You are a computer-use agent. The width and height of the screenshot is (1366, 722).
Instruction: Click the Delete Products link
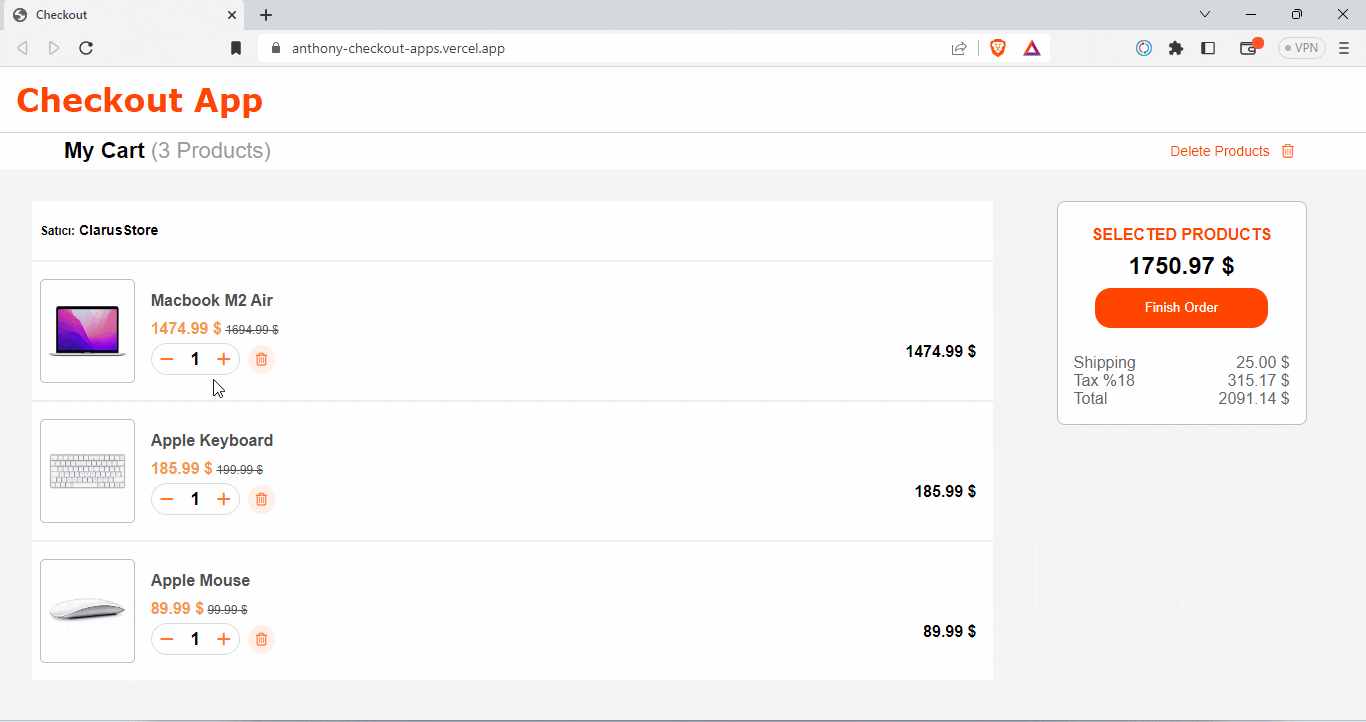pyautogui.click(x=1220, y=151)
